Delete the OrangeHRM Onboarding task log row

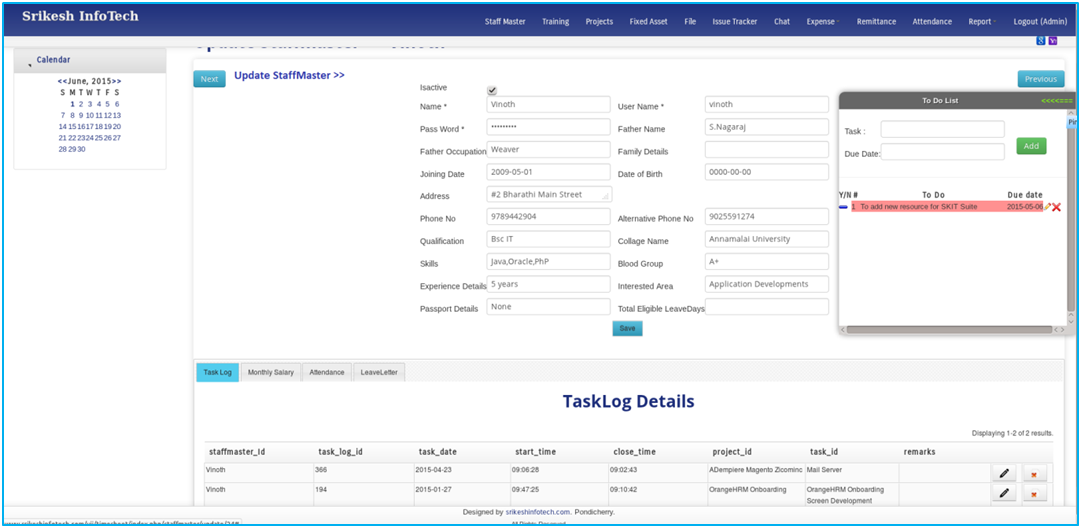tap(1034, 494)
